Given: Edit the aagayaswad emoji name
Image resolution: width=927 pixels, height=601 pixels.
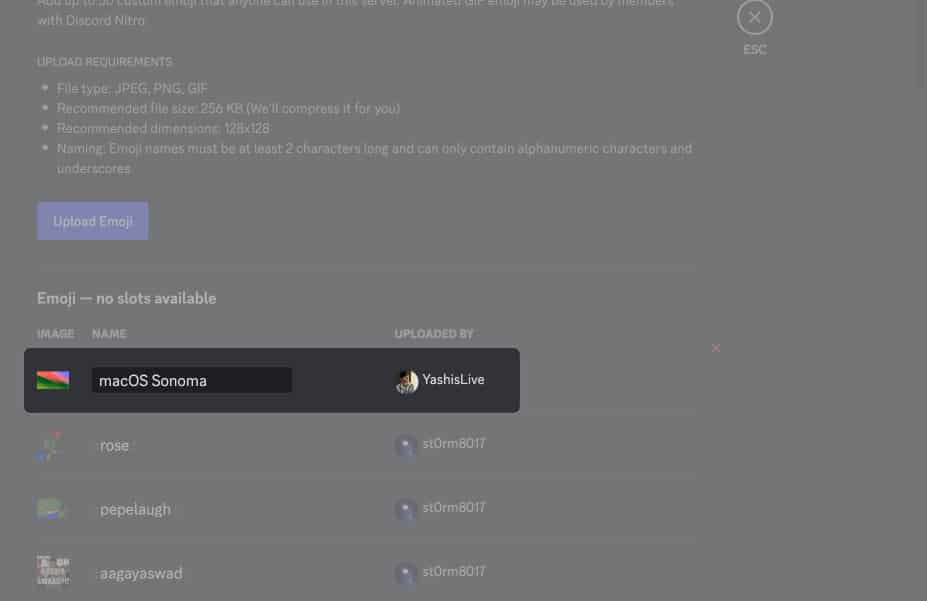Looking at the screenshot, I should 141,573.
